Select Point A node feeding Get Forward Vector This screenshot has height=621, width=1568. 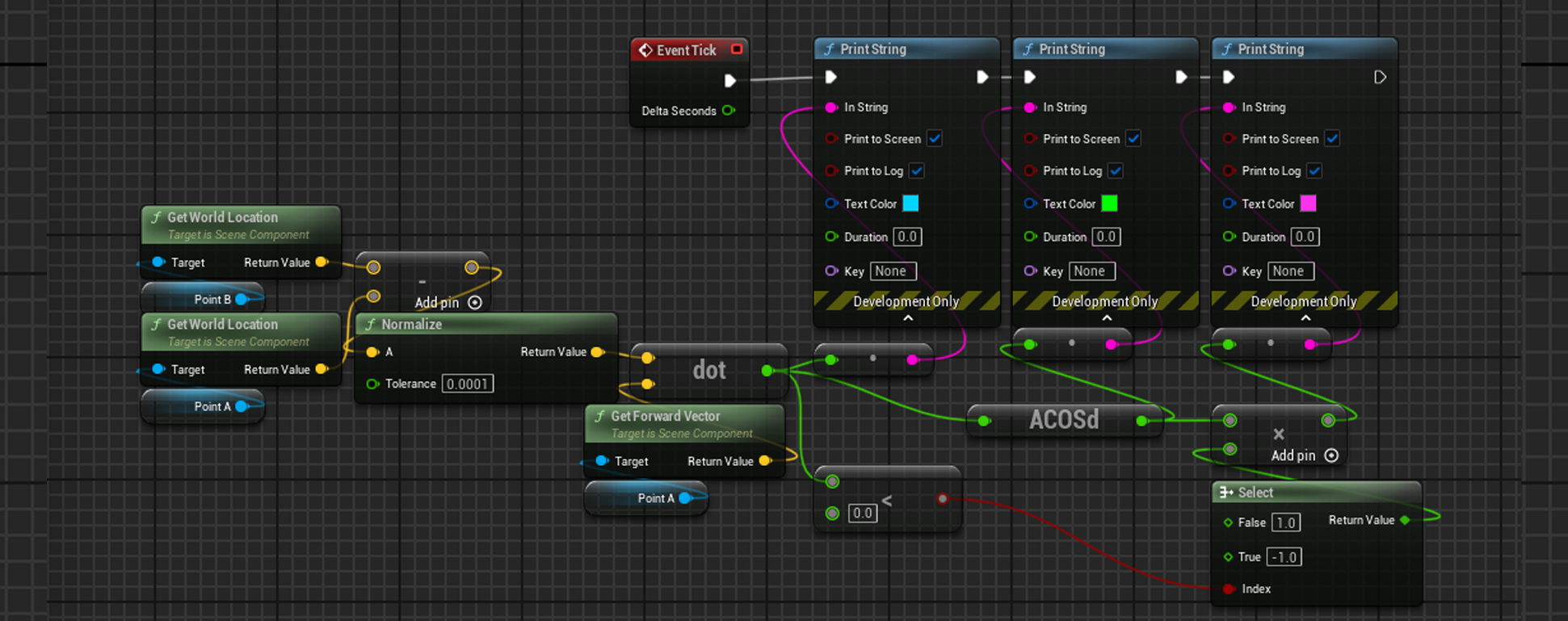[646, 498]
